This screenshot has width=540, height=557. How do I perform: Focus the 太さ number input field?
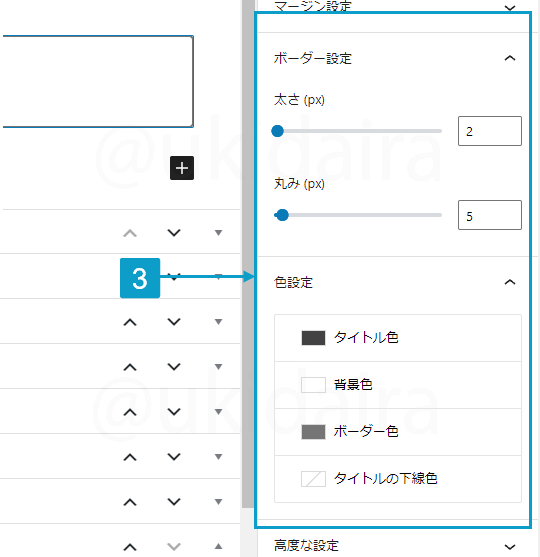490,131
